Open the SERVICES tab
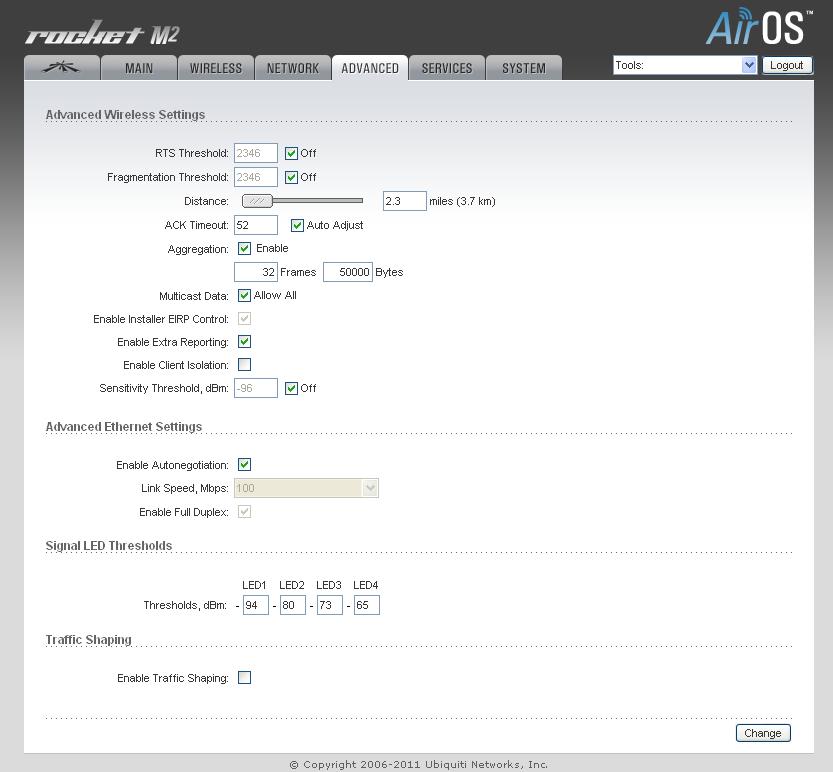The width and height of the screenshot is (833, 772). click(x=447, y=68)
